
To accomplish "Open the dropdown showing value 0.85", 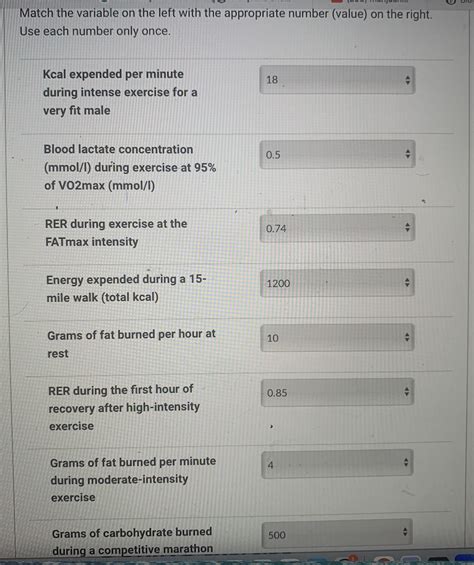I will click(x=337, y=392).
